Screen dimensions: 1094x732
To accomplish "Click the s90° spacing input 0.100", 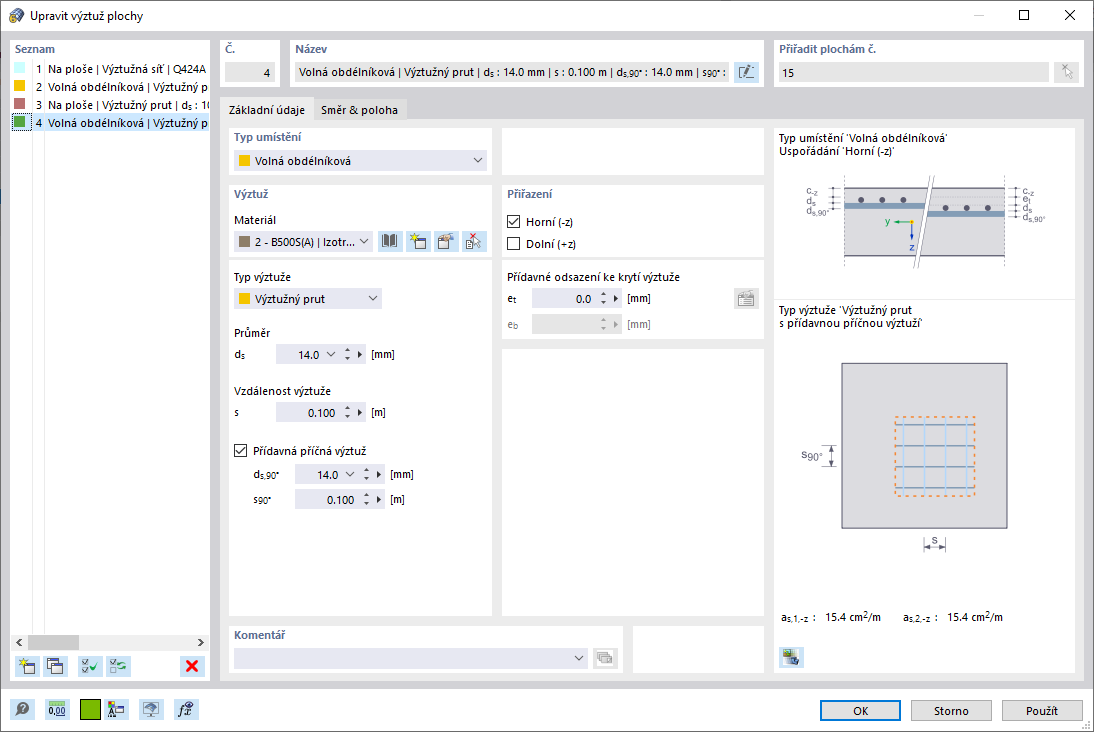I will coord(327,500).
